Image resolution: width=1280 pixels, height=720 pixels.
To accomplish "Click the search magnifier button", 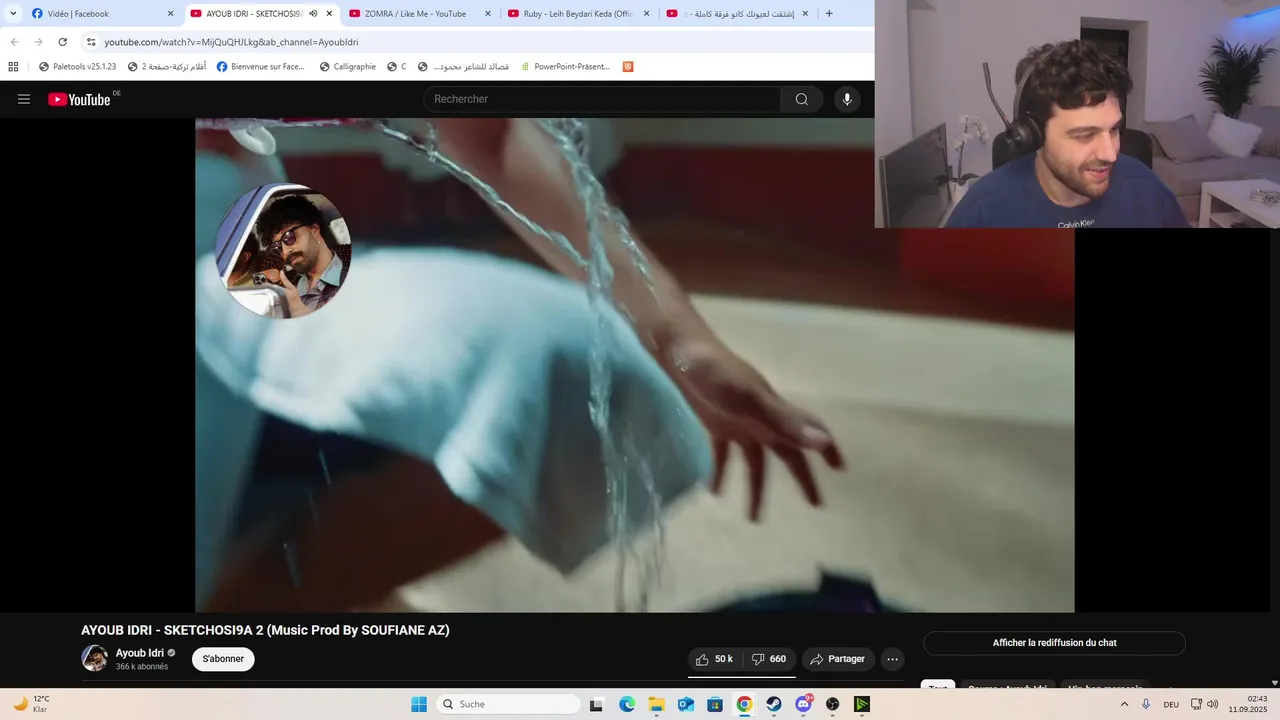I will [802, 99].
